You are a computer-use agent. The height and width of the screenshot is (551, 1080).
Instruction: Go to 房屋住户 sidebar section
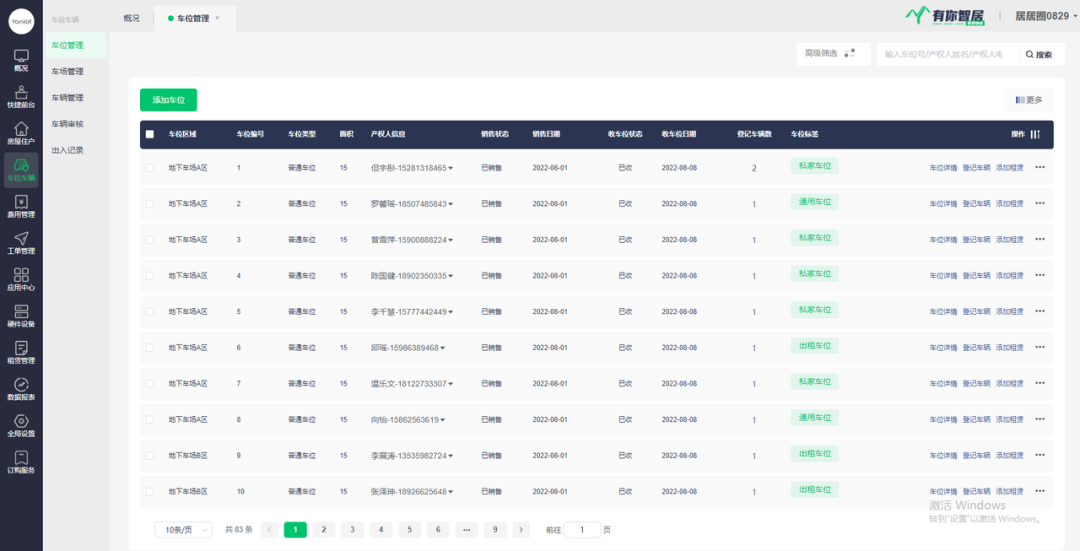tap(21, 133)
